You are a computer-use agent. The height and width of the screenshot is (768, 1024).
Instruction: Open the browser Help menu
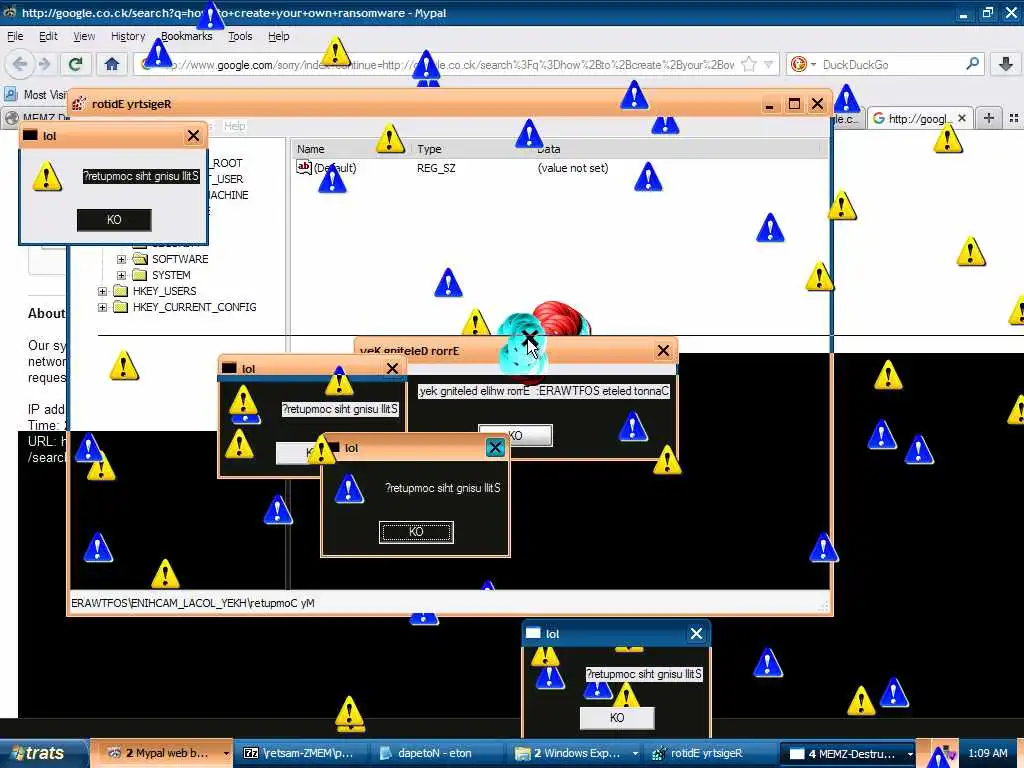tap(279, 37)
